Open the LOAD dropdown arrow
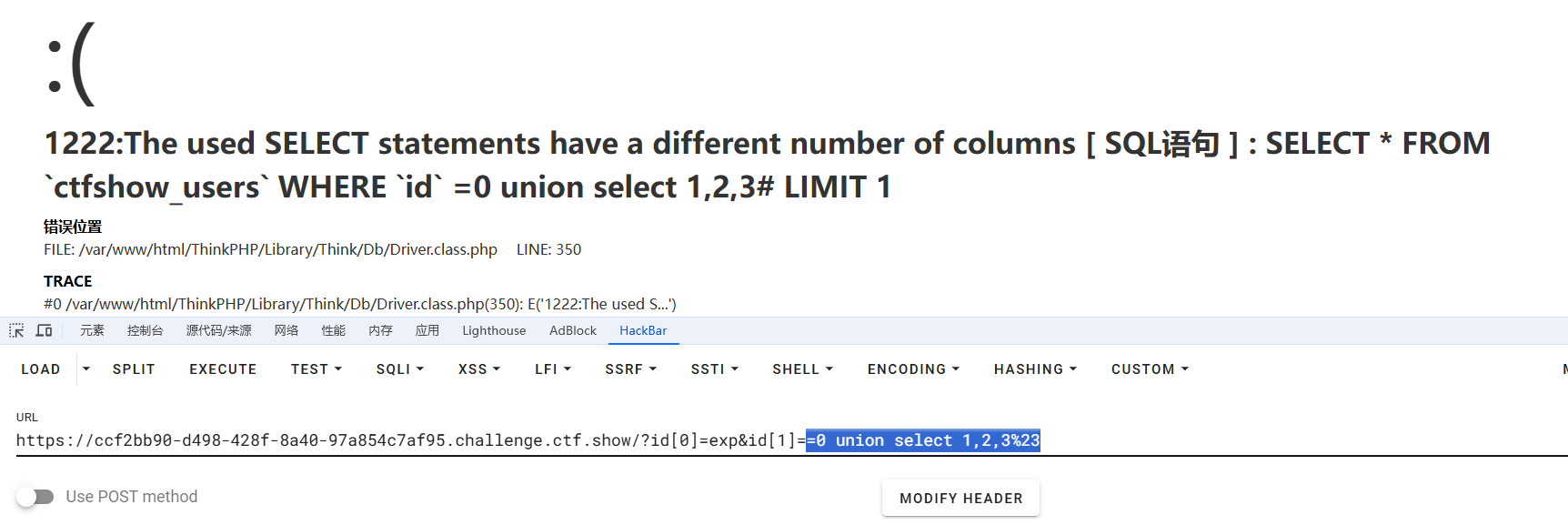 pos(86,369)
